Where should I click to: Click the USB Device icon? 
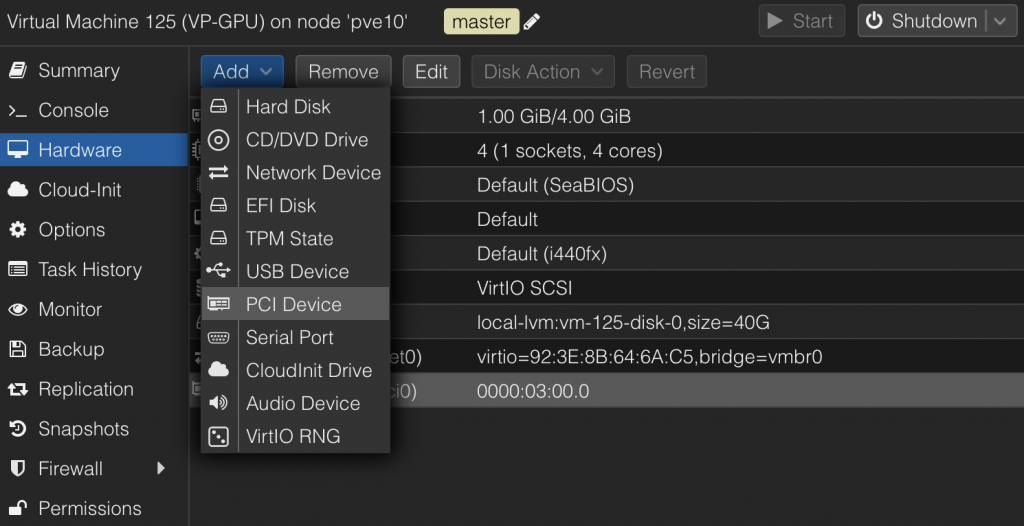218,271
